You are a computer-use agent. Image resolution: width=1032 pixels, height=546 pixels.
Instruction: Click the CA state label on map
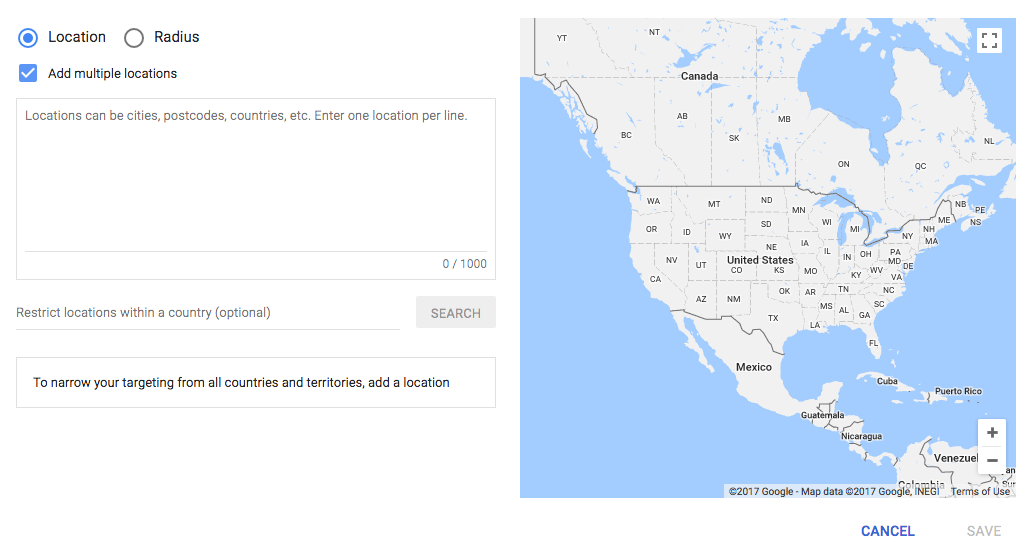656,279
